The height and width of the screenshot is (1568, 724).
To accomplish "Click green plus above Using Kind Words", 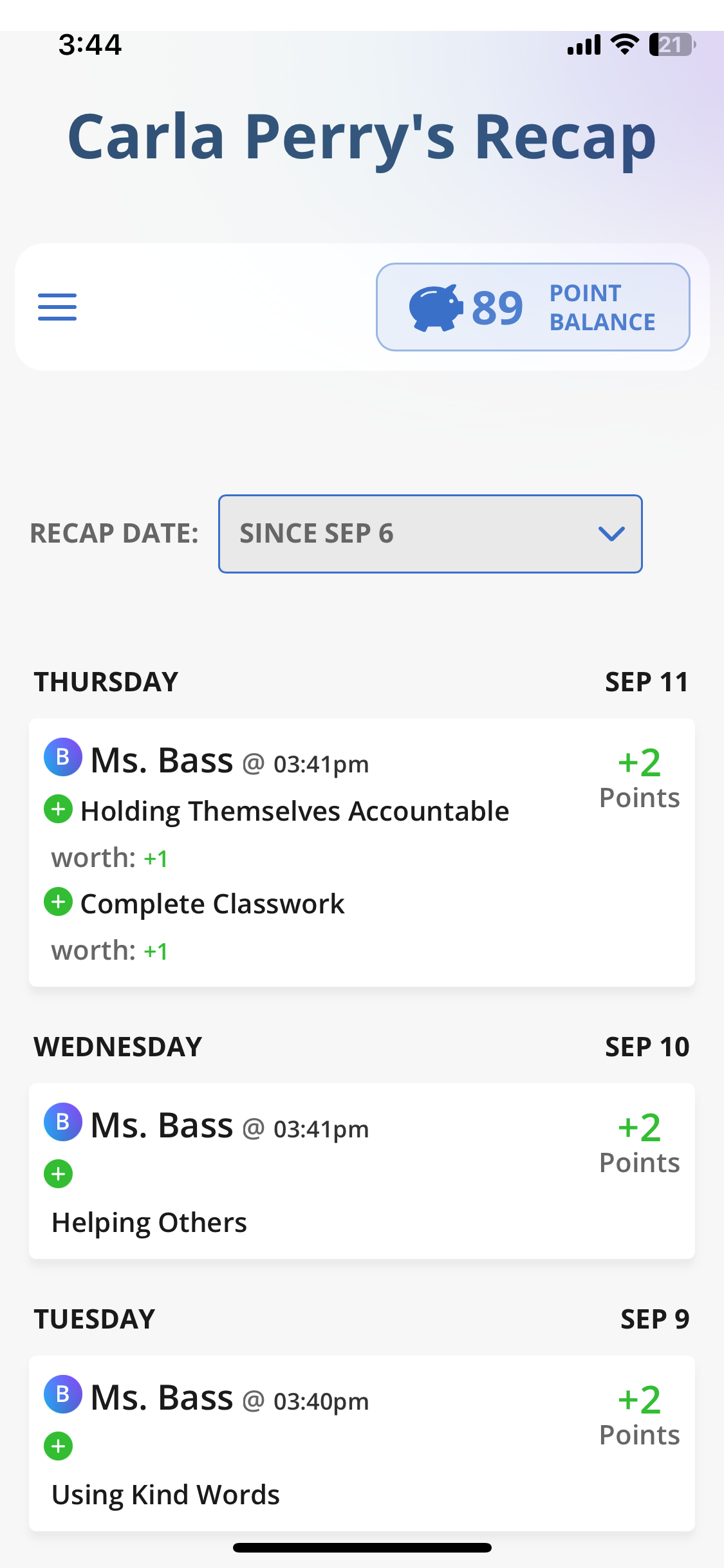I will coord(58,1446).
